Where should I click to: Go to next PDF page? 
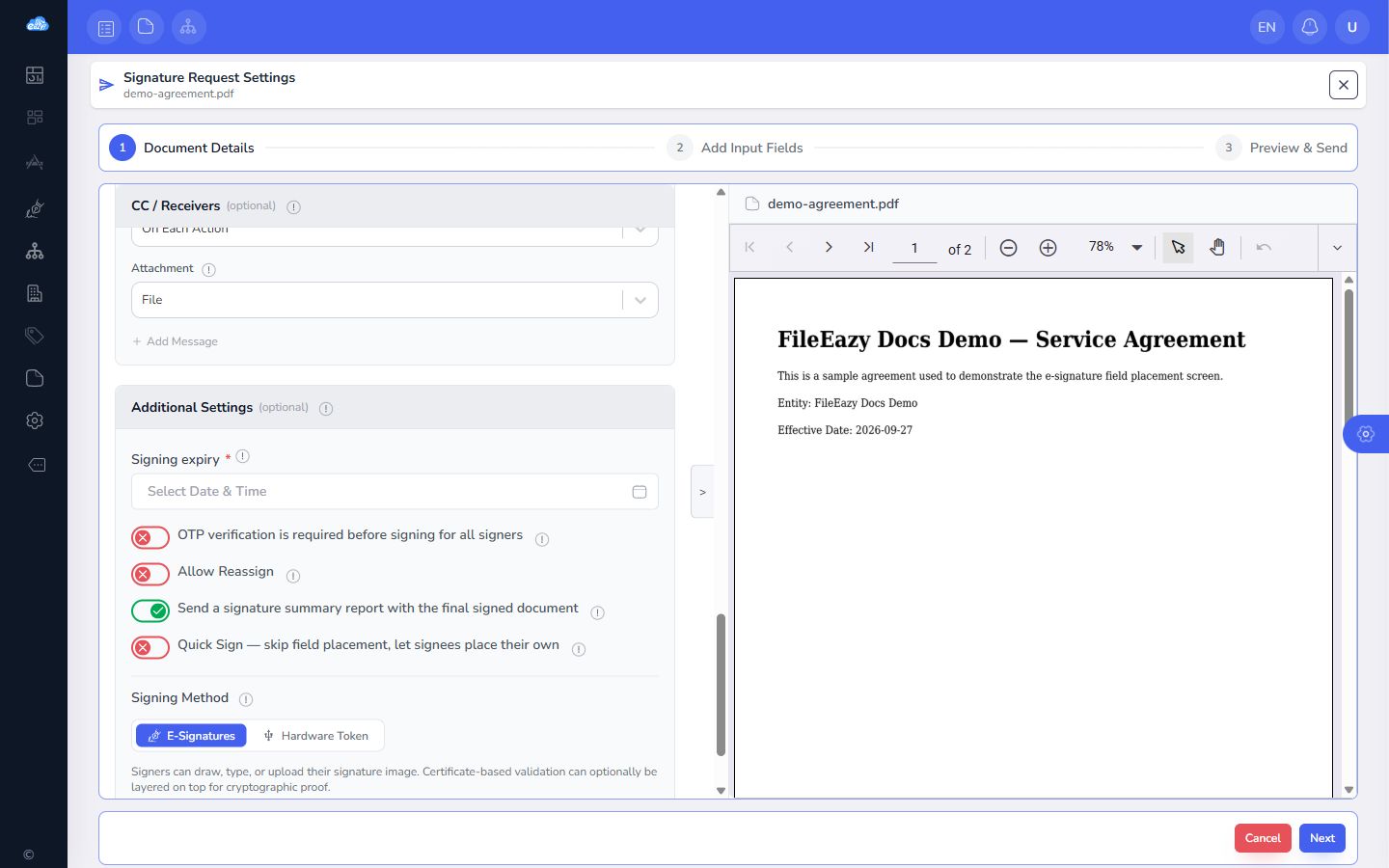tap(829, 248)
